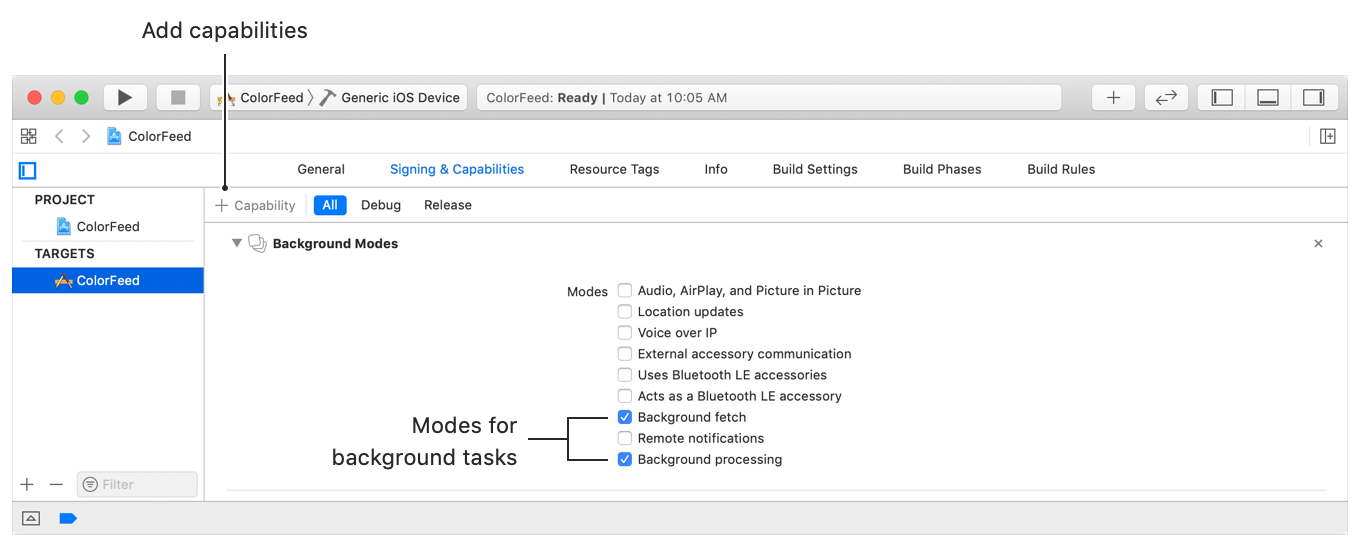Click the Filter field in sidebar
1360x547 pixels.
138,484
